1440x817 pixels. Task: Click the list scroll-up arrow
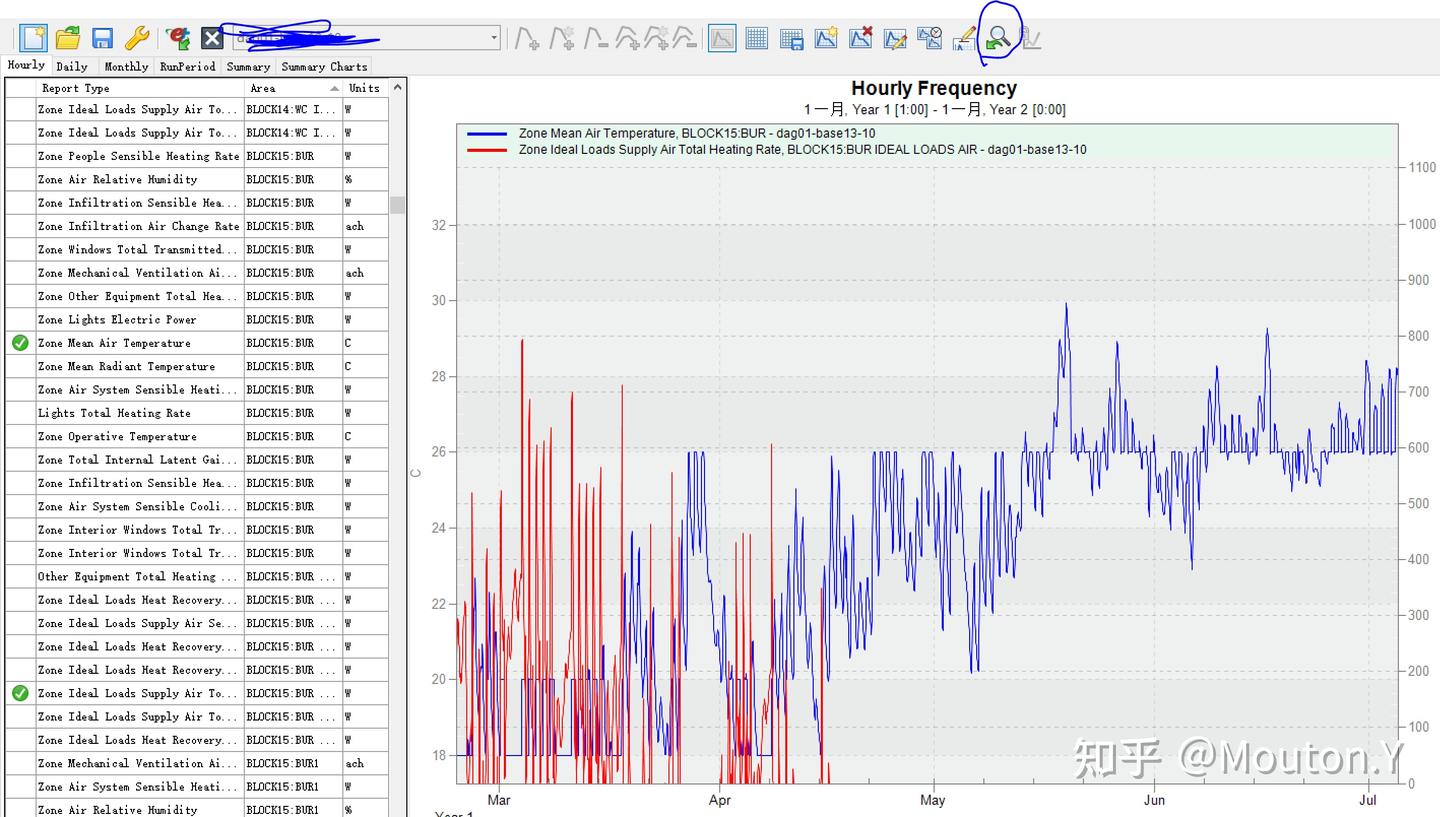(397, 88)
